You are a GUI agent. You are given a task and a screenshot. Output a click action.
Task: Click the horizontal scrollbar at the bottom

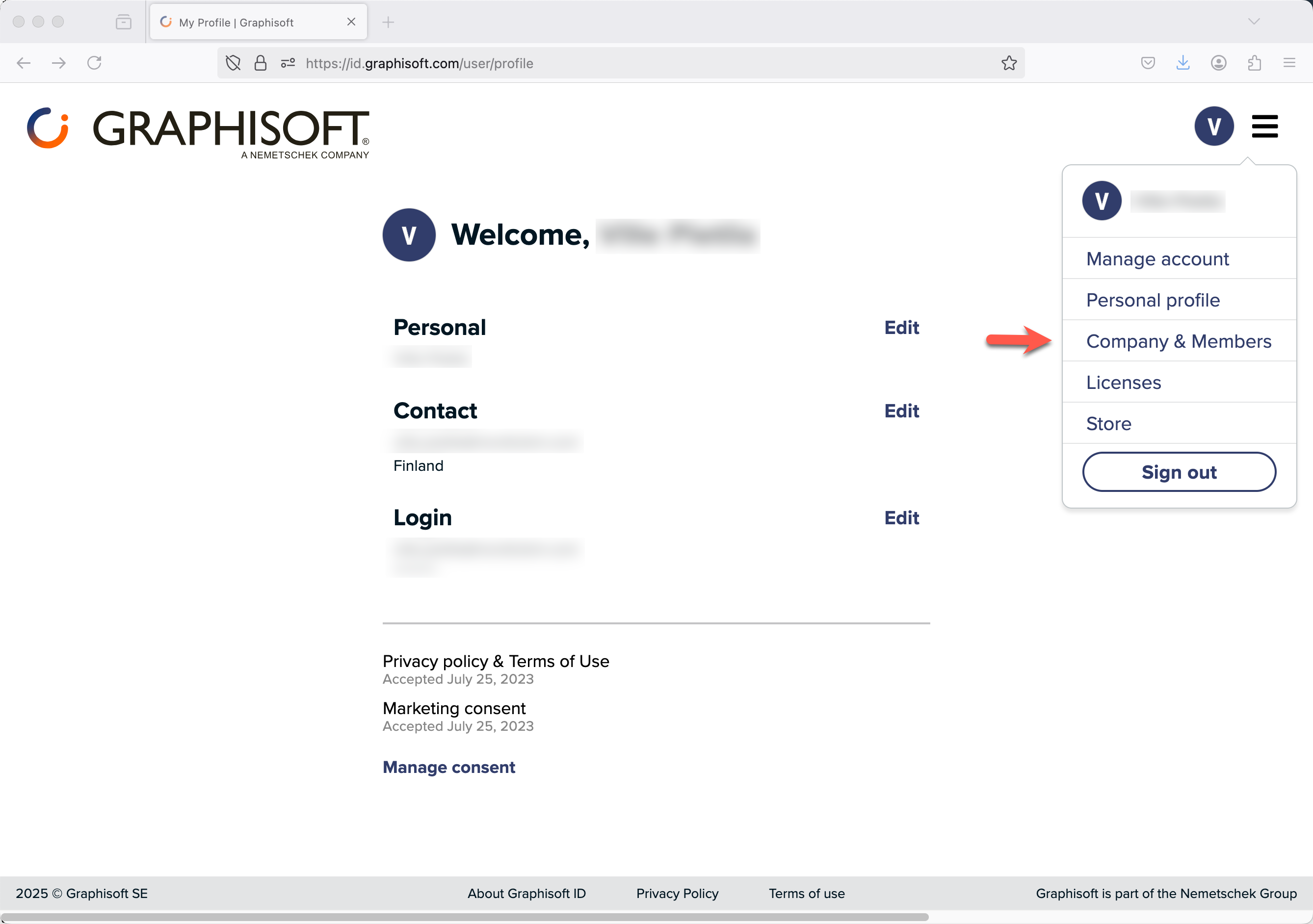click(x=464, y=917)
